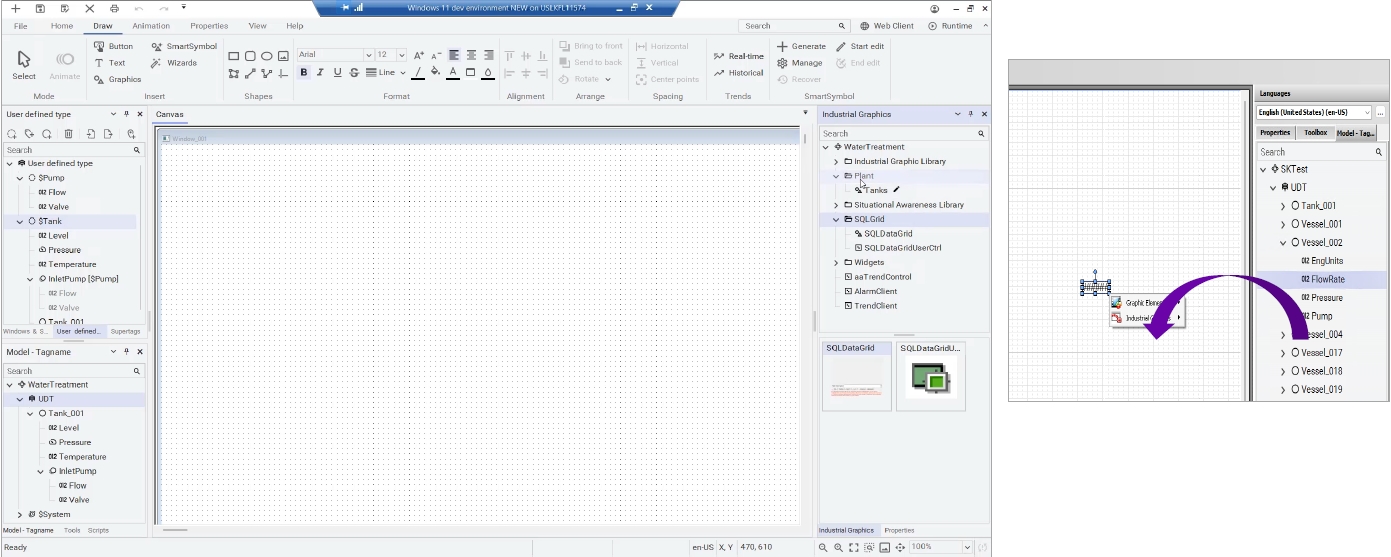Open the Wizards insert tool
The width and height of the screenshot is (1391, 557).
click(175, 63)
